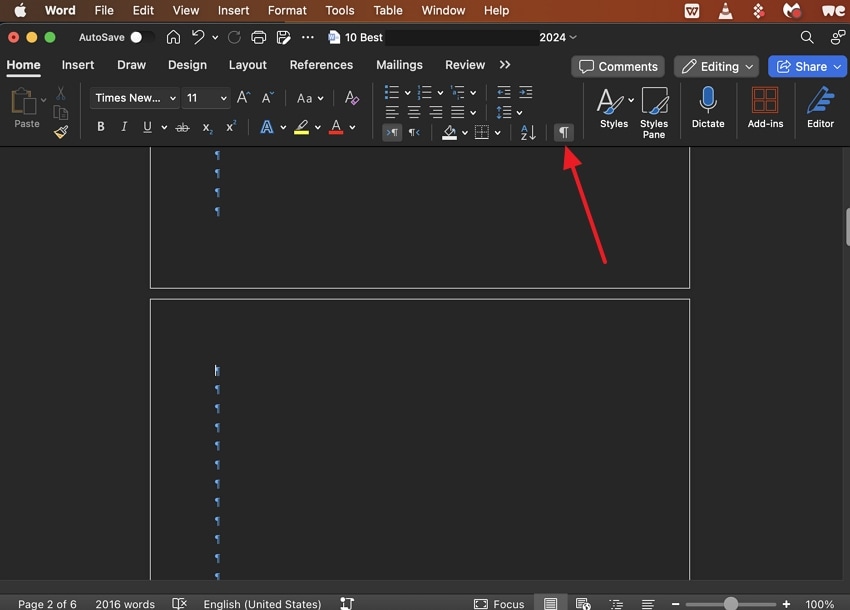The width and height of the screenshot is (850, 610).
Task: Clear all formatting
Action: click(352, 98)
